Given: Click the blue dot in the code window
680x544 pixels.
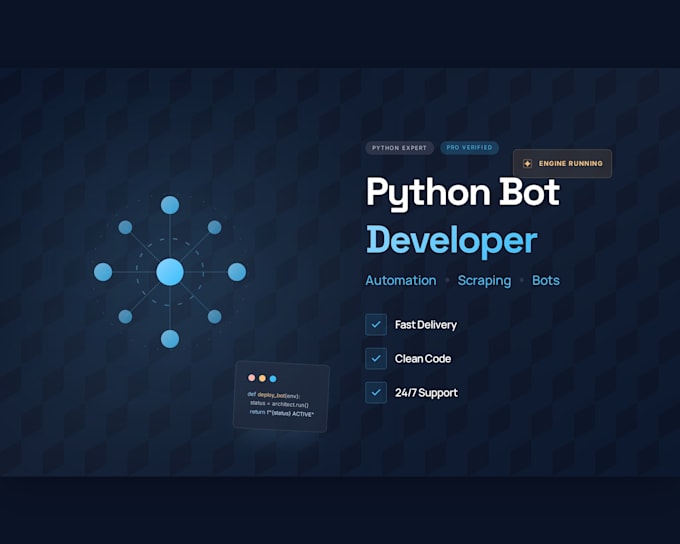Looking at the screenshot, I should 273,379.
